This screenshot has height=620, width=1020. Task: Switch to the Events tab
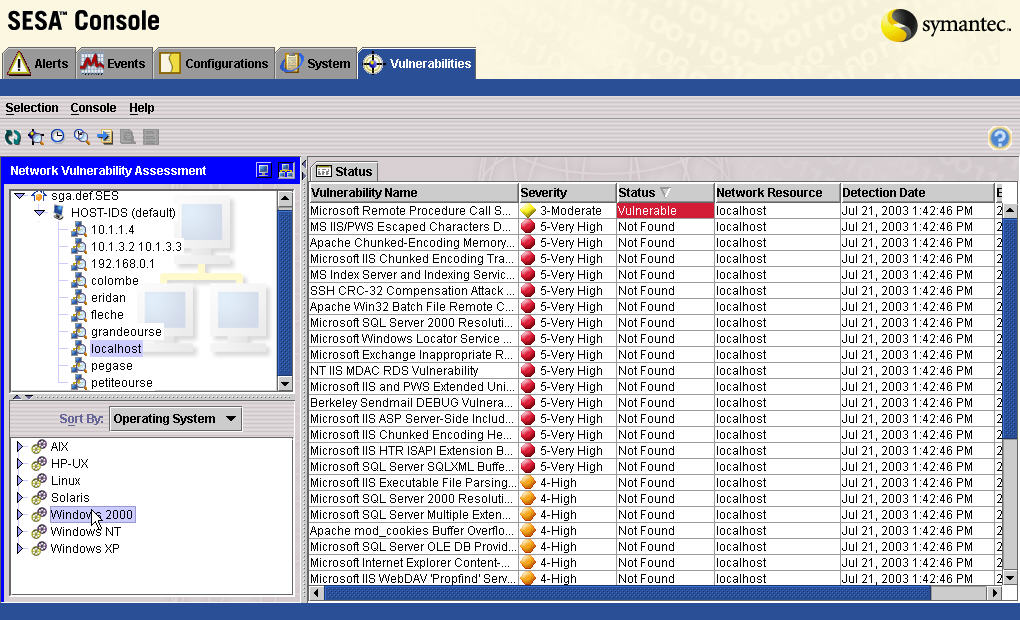[114, 64]
